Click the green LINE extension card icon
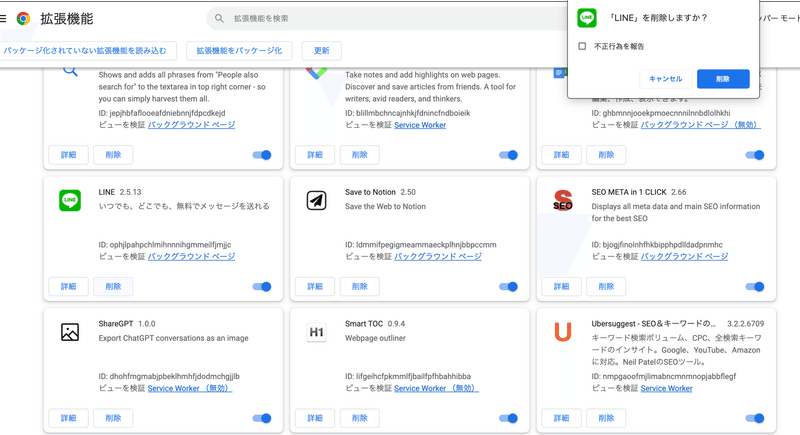 pos(70,200)
